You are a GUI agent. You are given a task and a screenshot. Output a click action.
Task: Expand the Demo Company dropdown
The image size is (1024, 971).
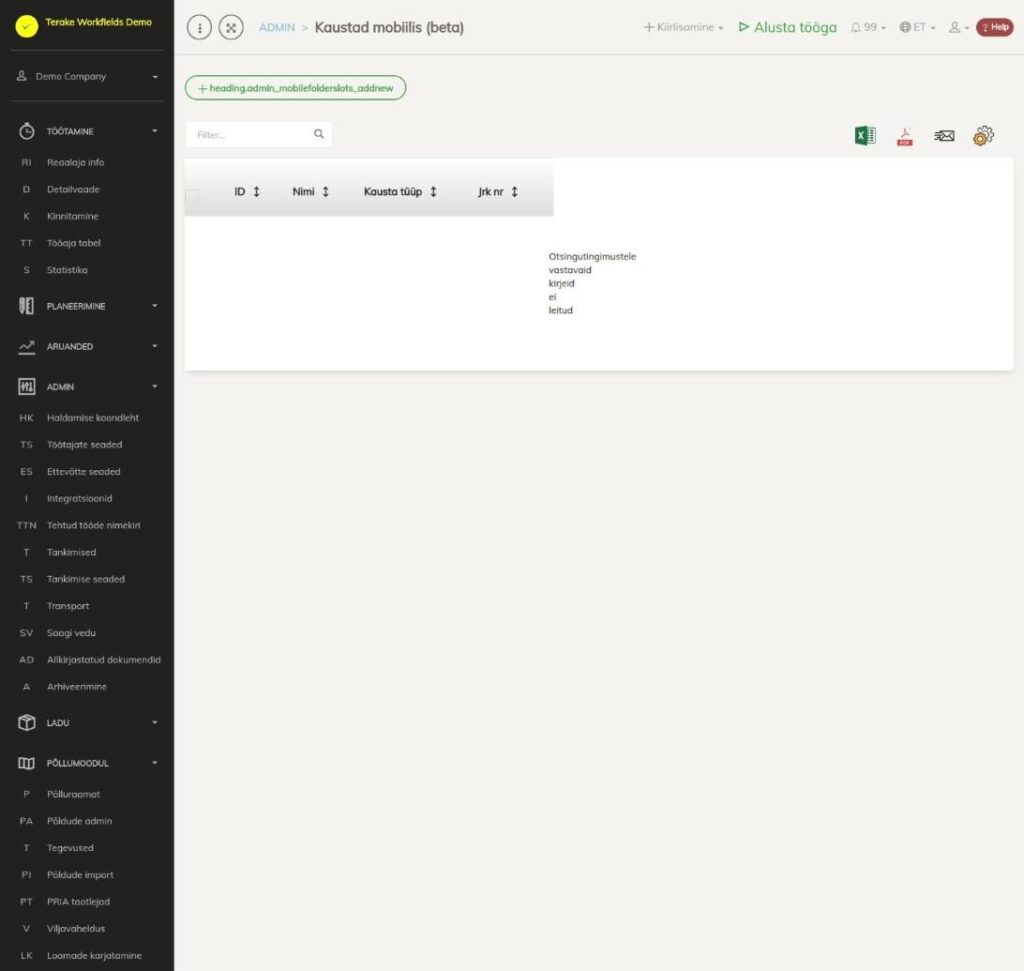click(x=88, y=76)
